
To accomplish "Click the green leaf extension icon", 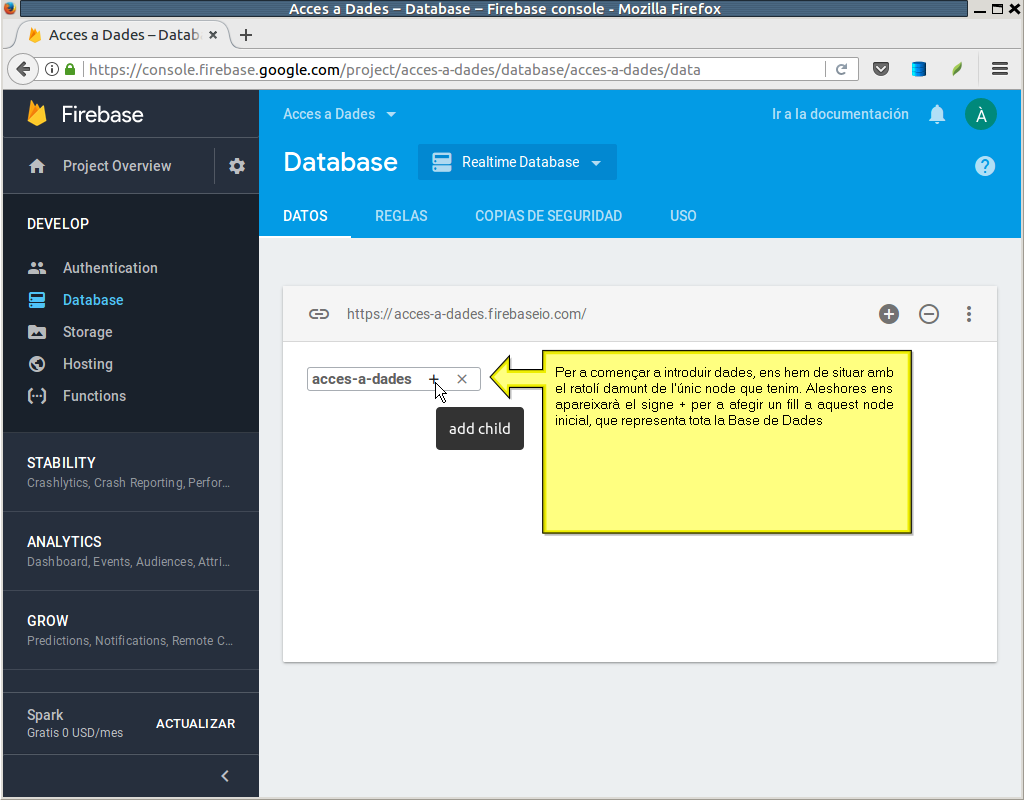I will (957, 69).
